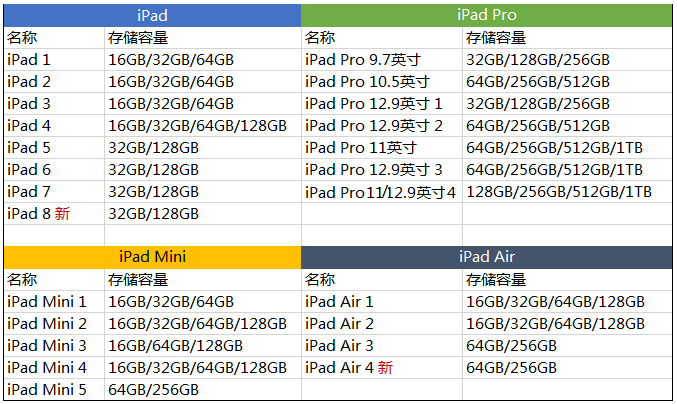
Task: Select iPad Mini 4's 16GB/32GB/64GB/128GB capacity cell
Action: (203, 368)
